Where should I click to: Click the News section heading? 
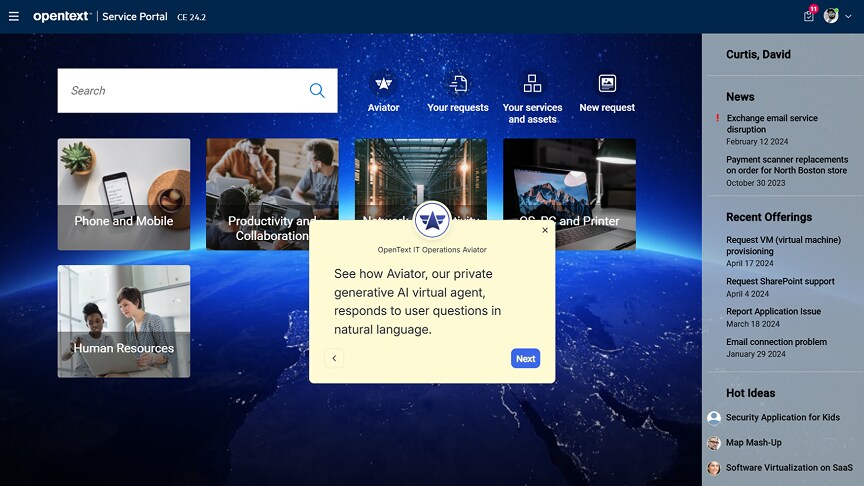pyautogui.click(x=740, y=96)
